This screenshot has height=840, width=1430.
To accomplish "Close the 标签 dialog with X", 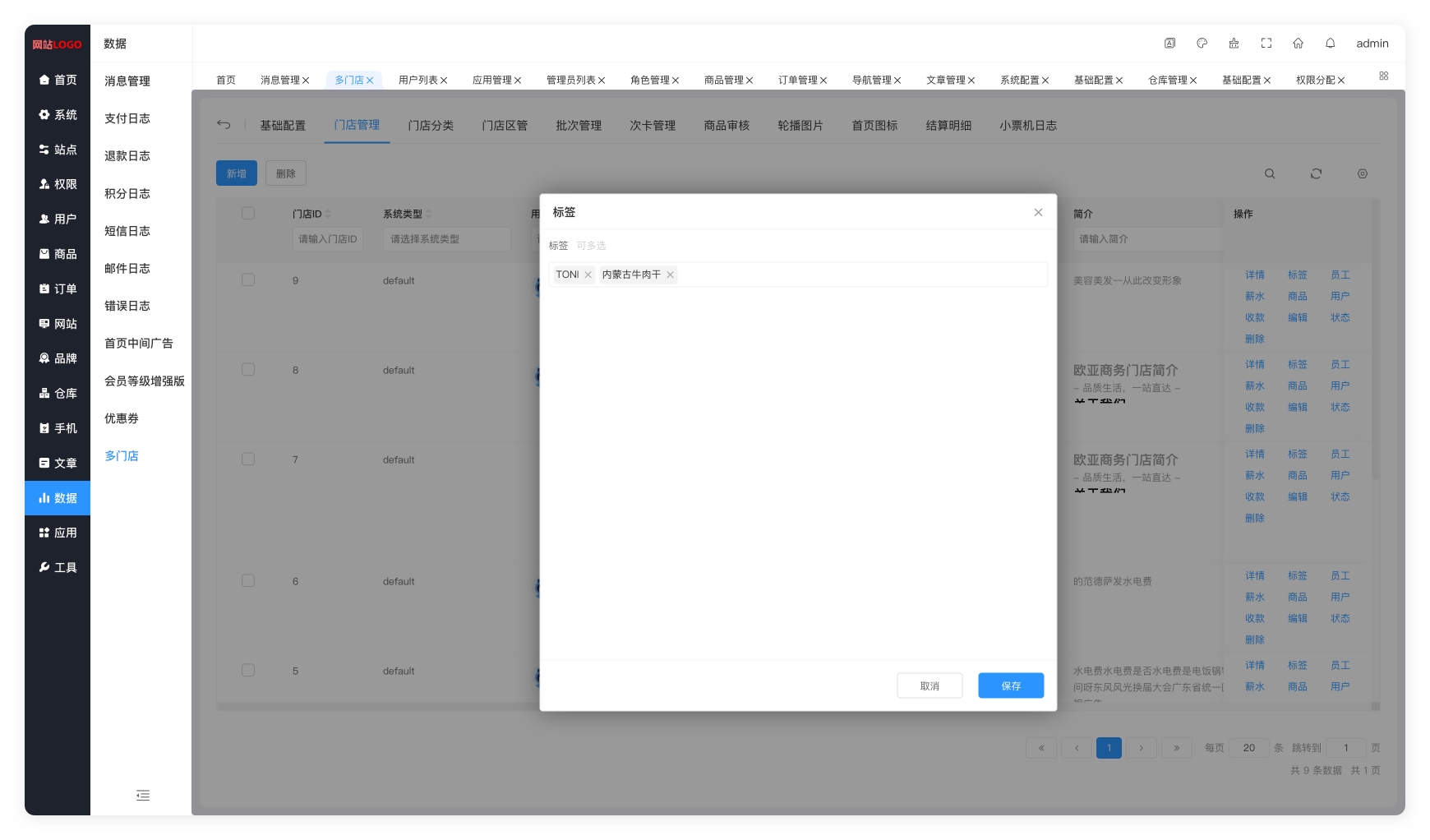I will [1038, 213].
